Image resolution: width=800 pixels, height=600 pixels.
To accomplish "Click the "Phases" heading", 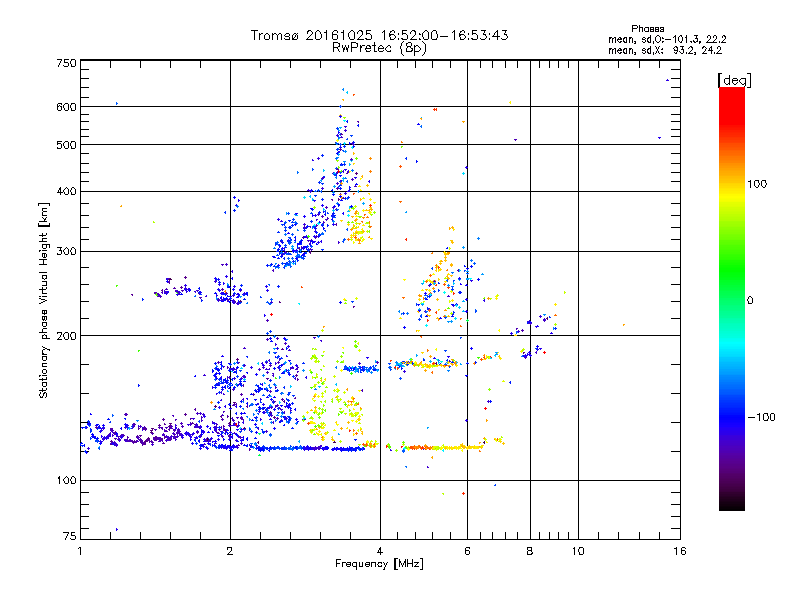I will pos(647,29).
